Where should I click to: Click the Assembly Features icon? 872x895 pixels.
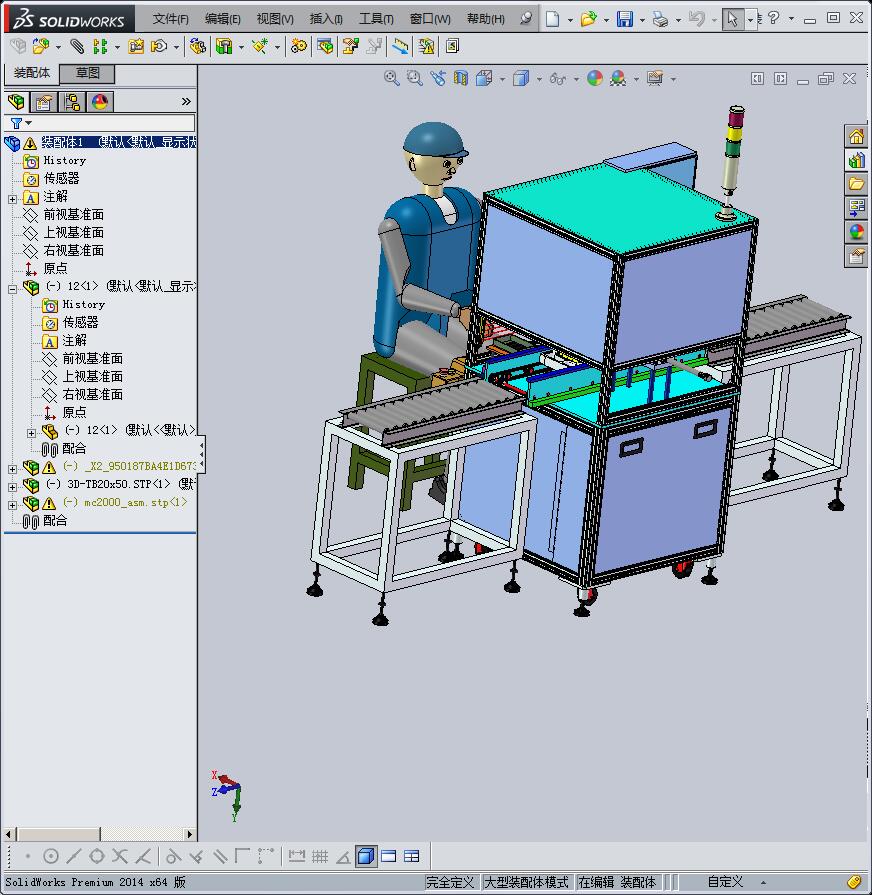pos(224,46)
